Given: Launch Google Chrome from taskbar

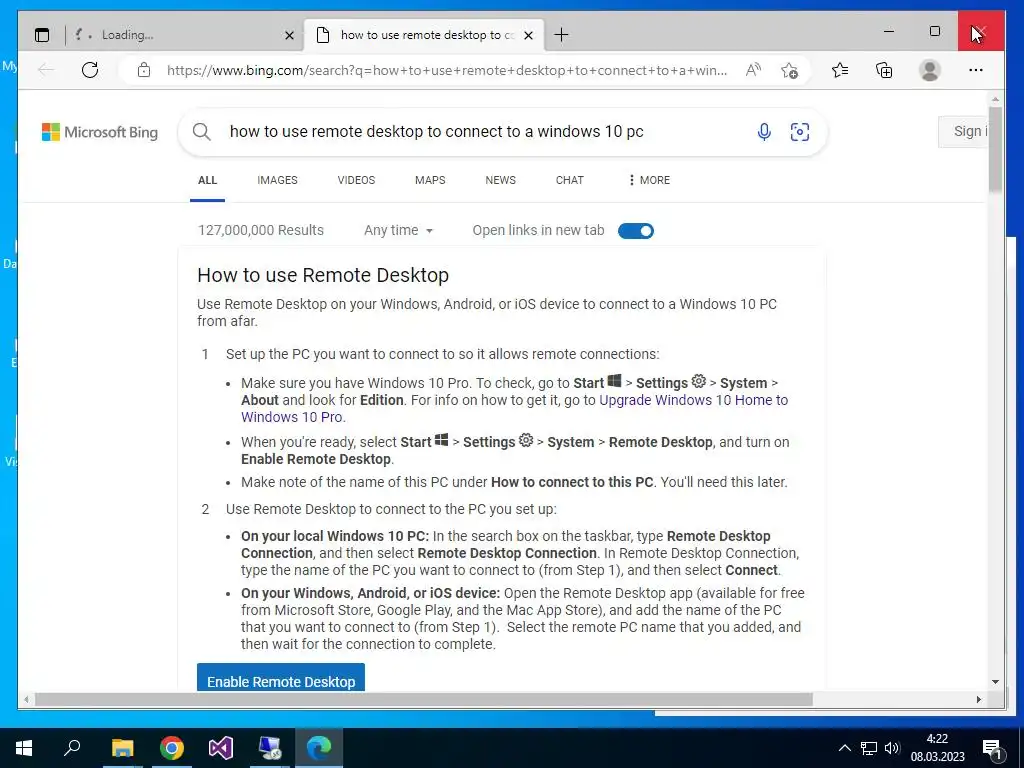Looking at the screenshot, I should [x=172, y=748].
